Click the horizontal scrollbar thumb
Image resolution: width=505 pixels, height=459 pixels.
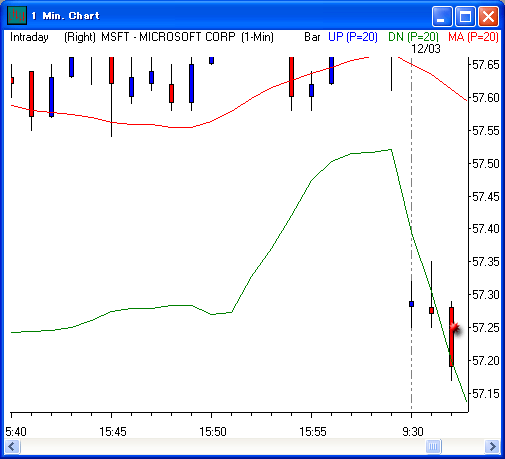(x=433, y=446)
